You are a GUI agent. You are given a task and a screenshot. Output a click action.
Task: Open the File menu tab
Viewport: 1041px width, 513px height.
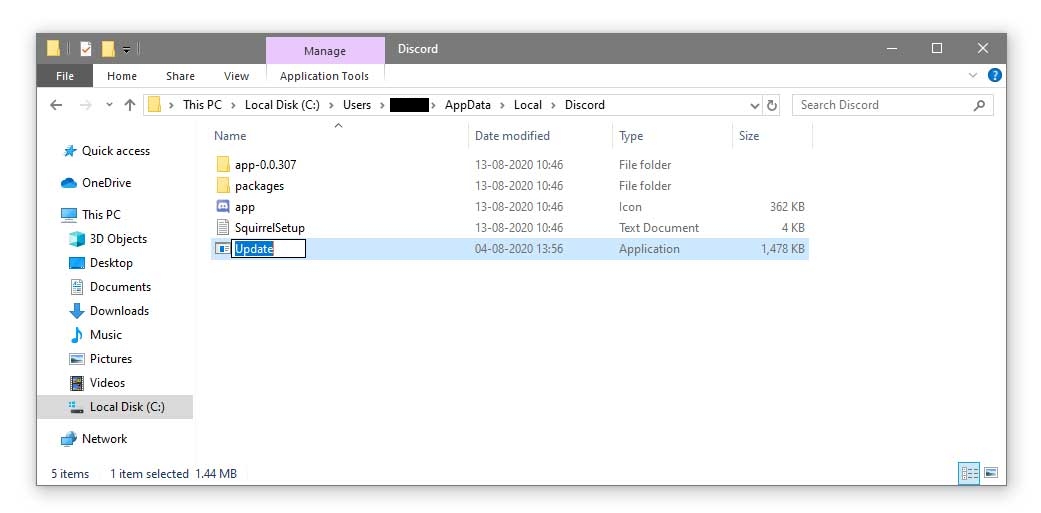point(64,76)
